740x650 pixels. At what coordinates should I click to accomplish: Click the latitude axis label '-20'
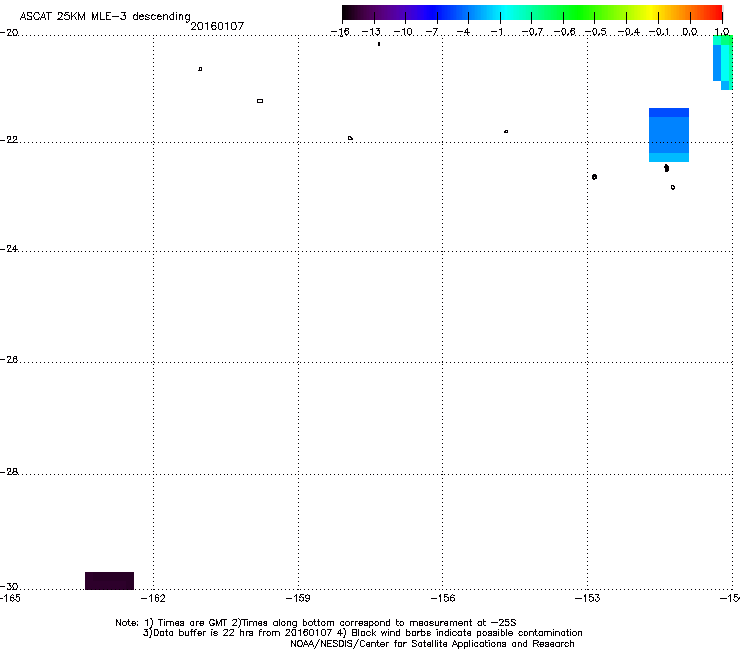click(x=9, y=33)
